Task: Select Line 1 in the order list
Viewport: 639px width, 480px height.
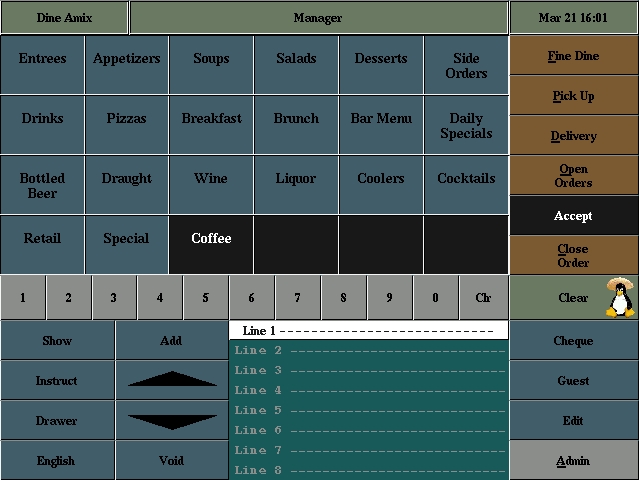Action: (x=369, y=330)
